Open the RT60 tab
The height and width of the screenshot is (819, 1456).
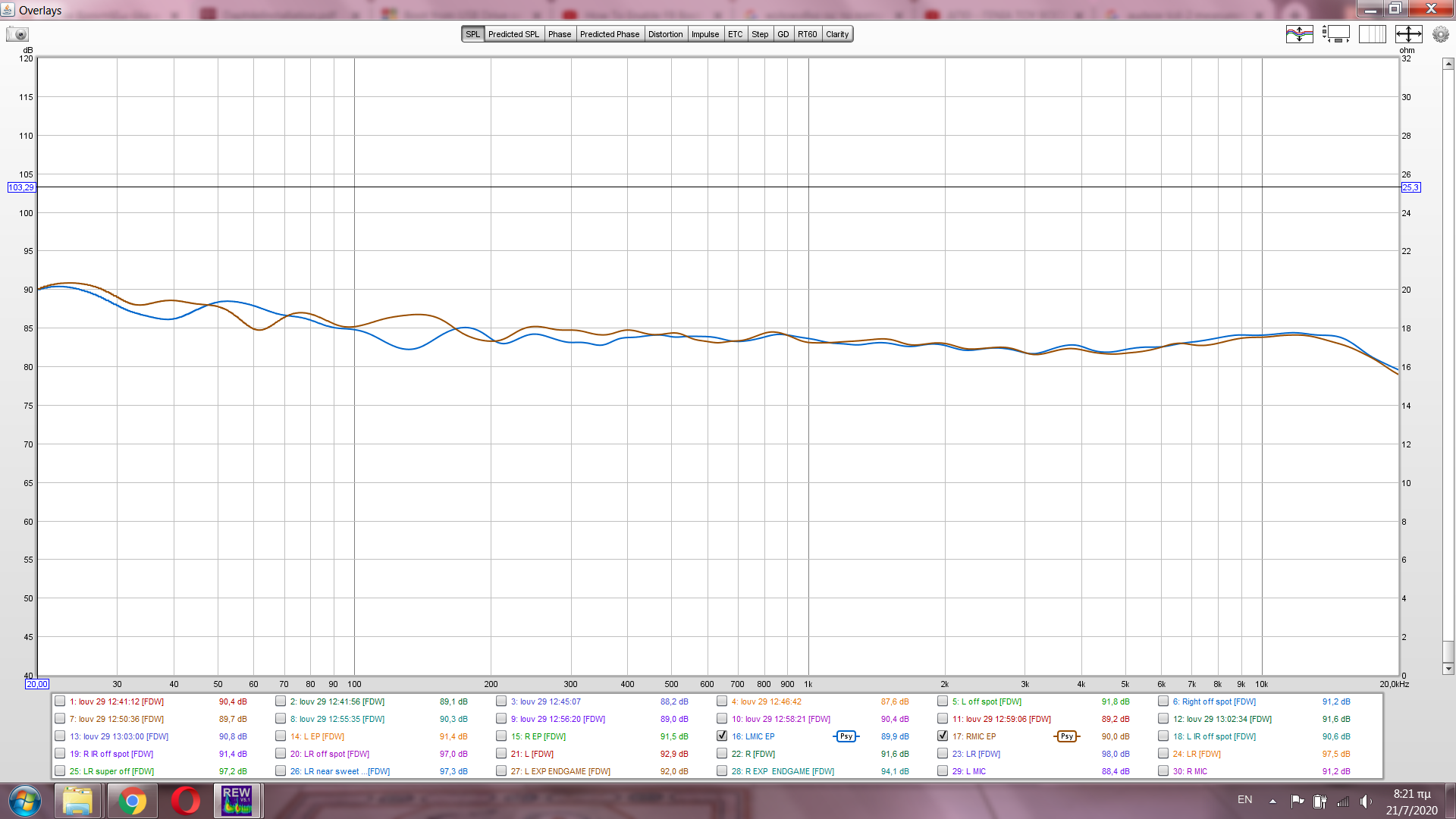[807, 34]
